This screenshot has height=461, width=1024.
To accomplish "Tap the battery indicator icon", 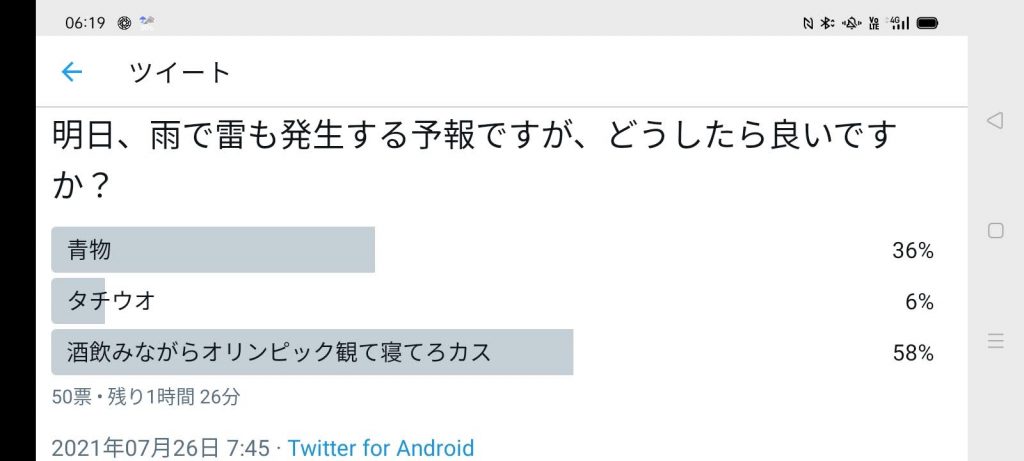I will [927, 23].
